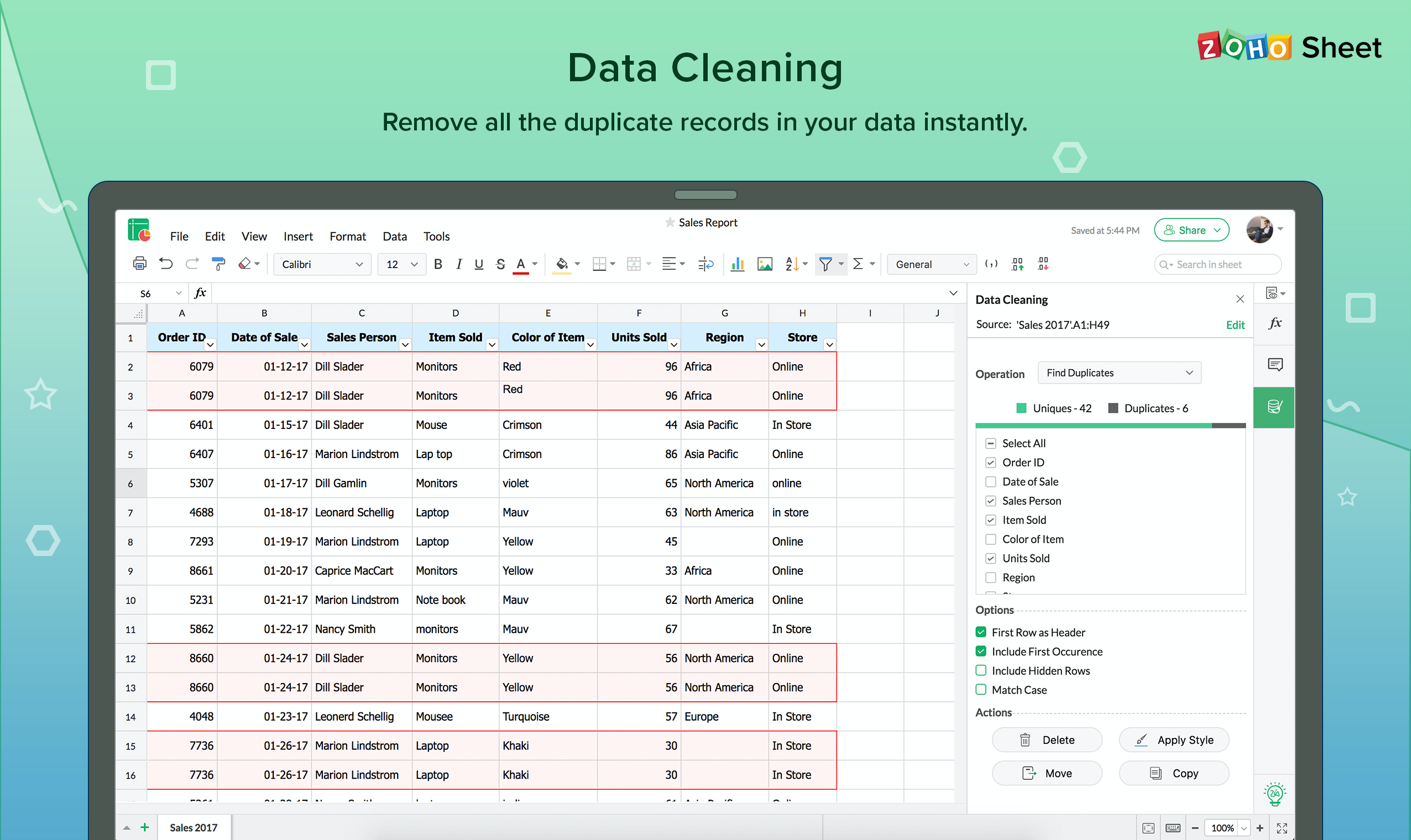Image resolution: width=1411 pixels, height=840 pixels.
Task: Open the Comments panel on the right
Action: click(x=1275, y=364)
